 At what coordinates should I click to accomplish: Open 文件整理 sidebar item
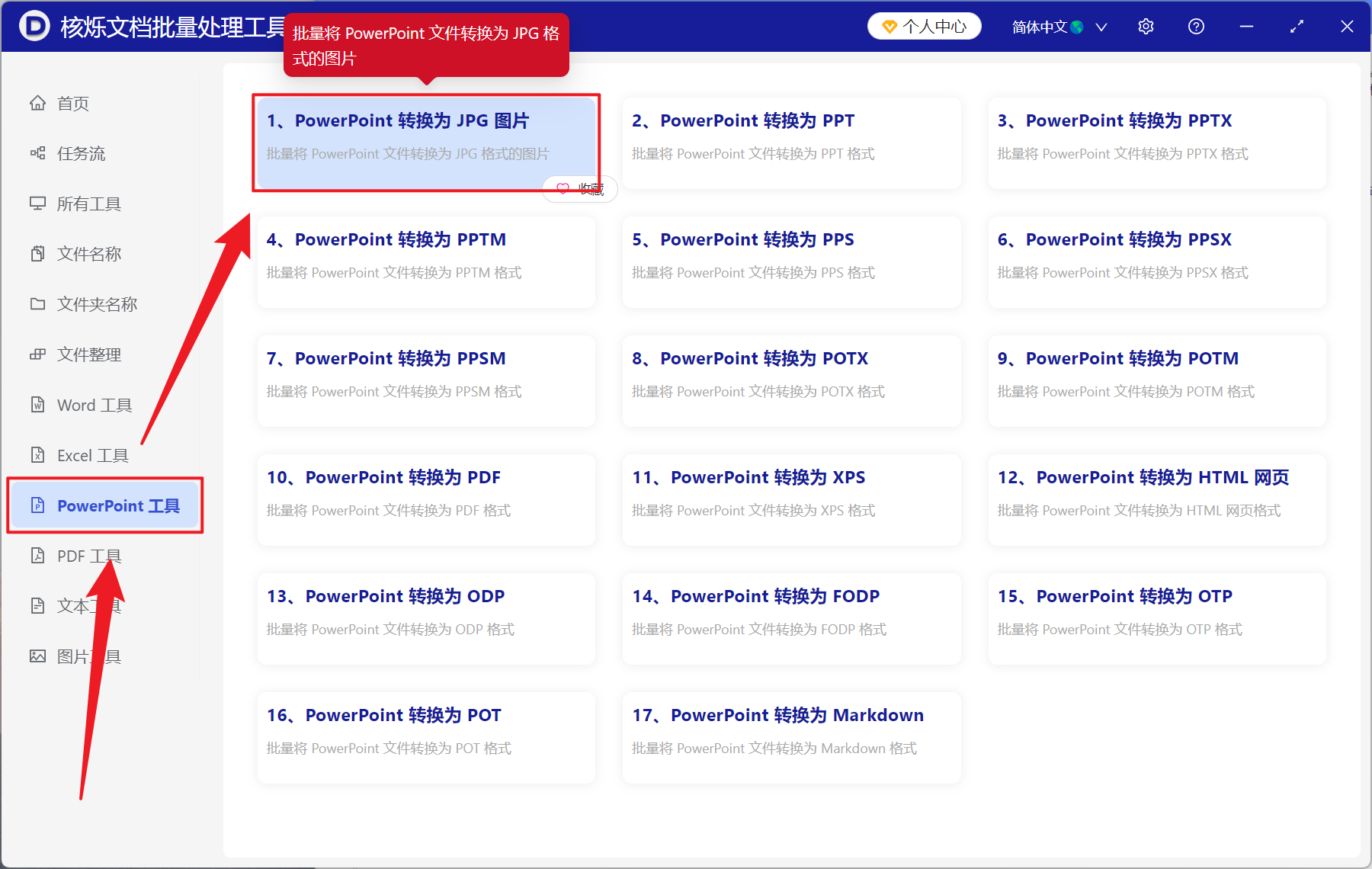(x=105, y=354)
